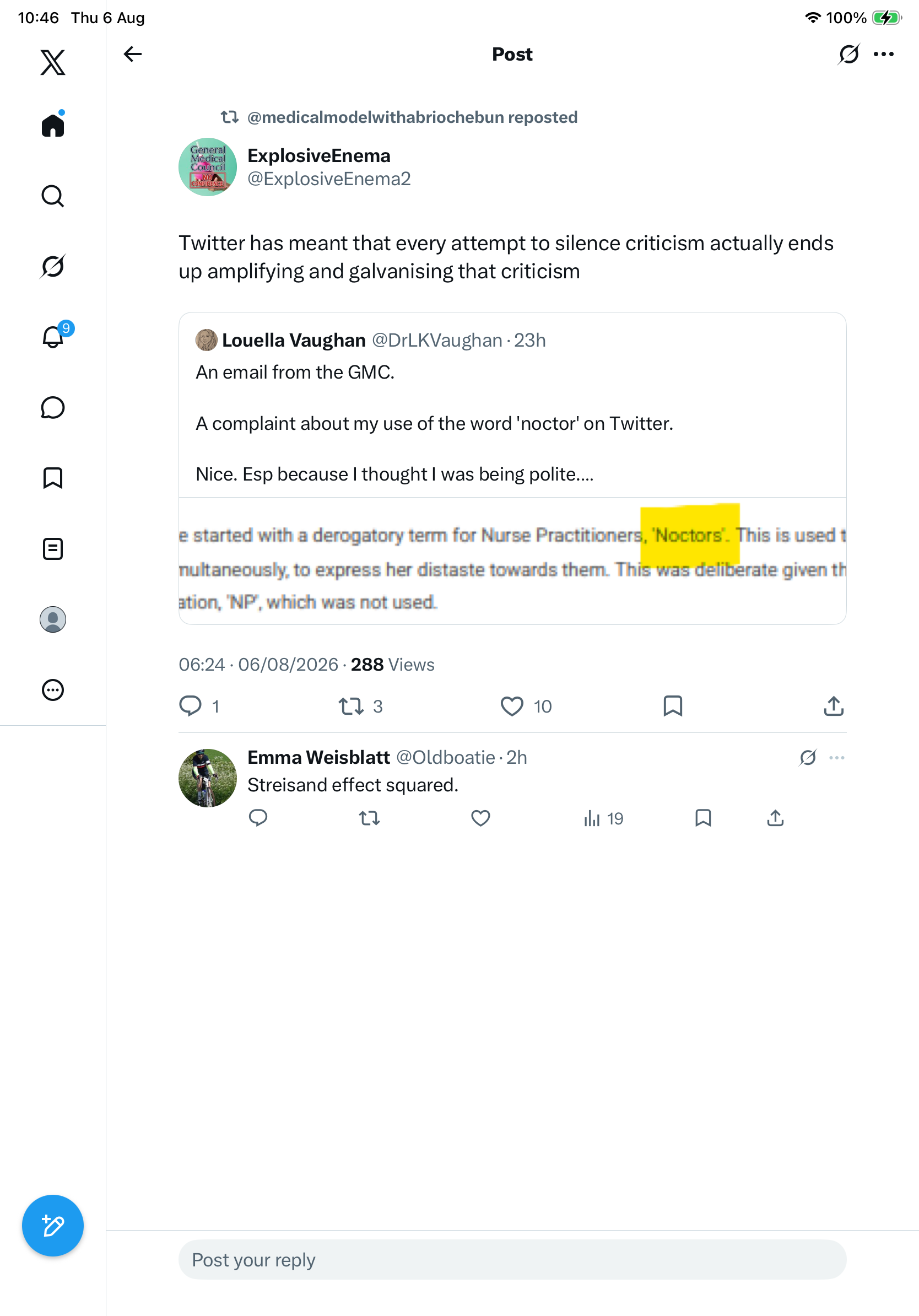Open the three-dot menu in post header
Screen dimensions: 919x1316
click(884, 54)
